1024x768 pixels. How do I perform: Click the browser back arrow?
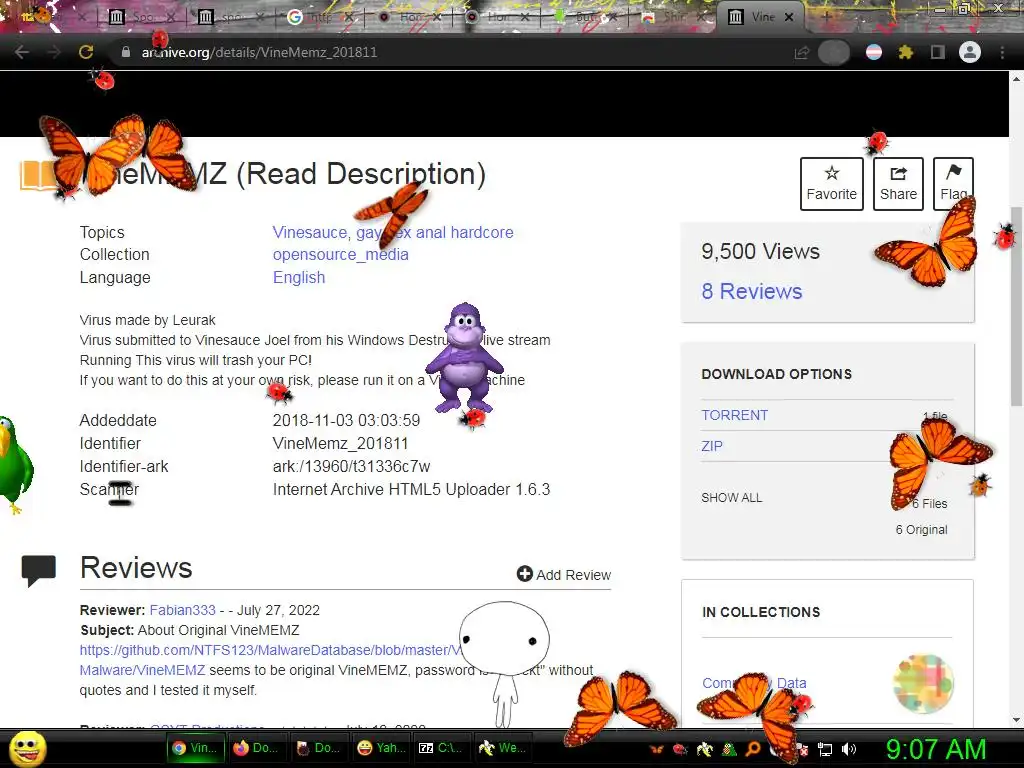click(22, 52)
